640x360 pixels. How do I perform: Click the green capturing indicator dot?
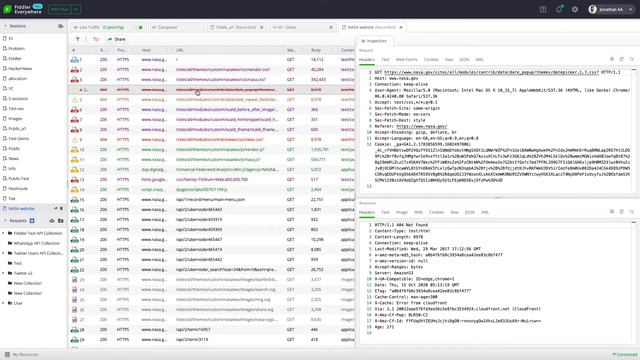click(x=140, y=27)
